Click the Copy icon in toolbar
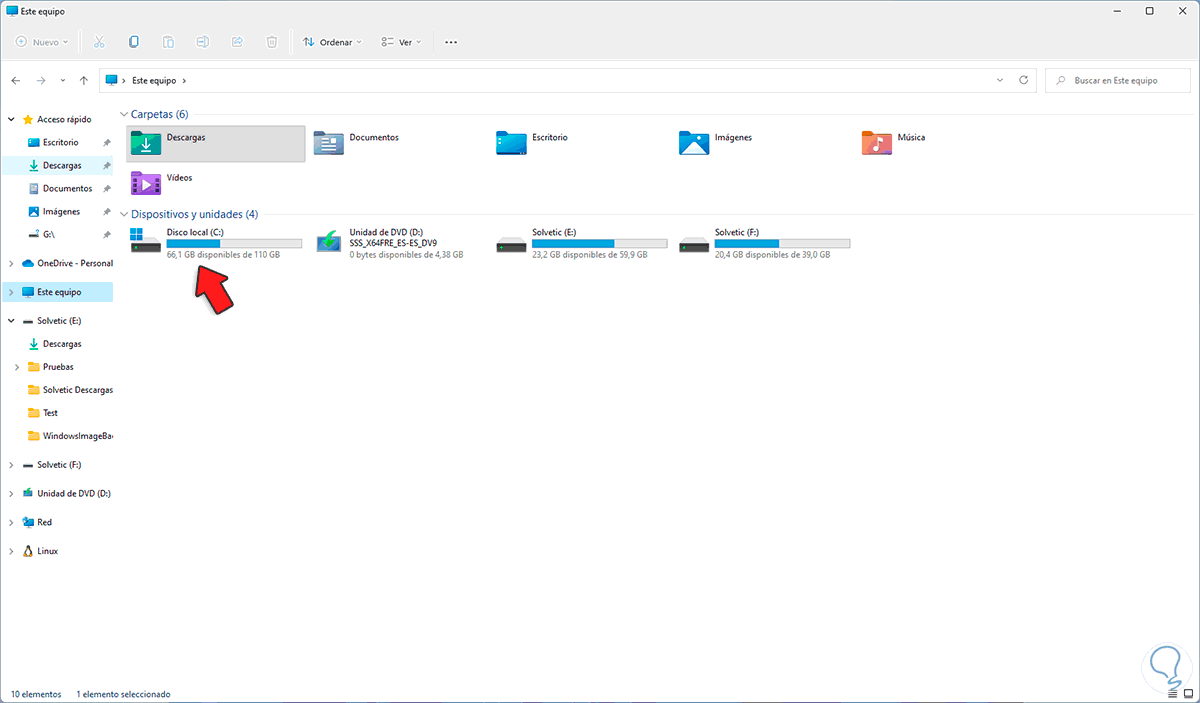 point(133,42)
